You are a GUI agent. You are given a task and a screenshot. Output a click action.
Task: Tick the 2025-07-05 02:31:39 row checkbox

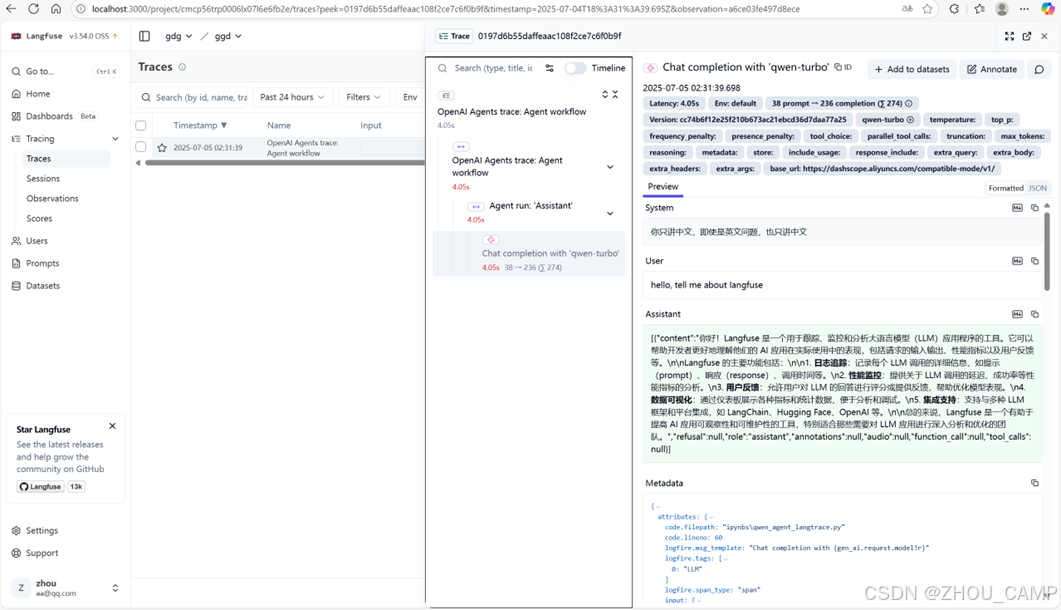click(141, 147)
